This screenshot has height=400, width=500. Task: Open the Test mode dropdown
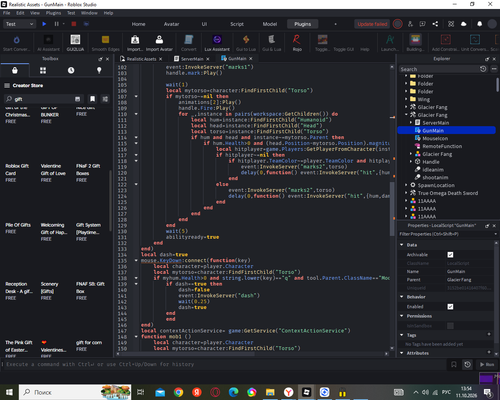pyautogui.click(x=19, y=24)
